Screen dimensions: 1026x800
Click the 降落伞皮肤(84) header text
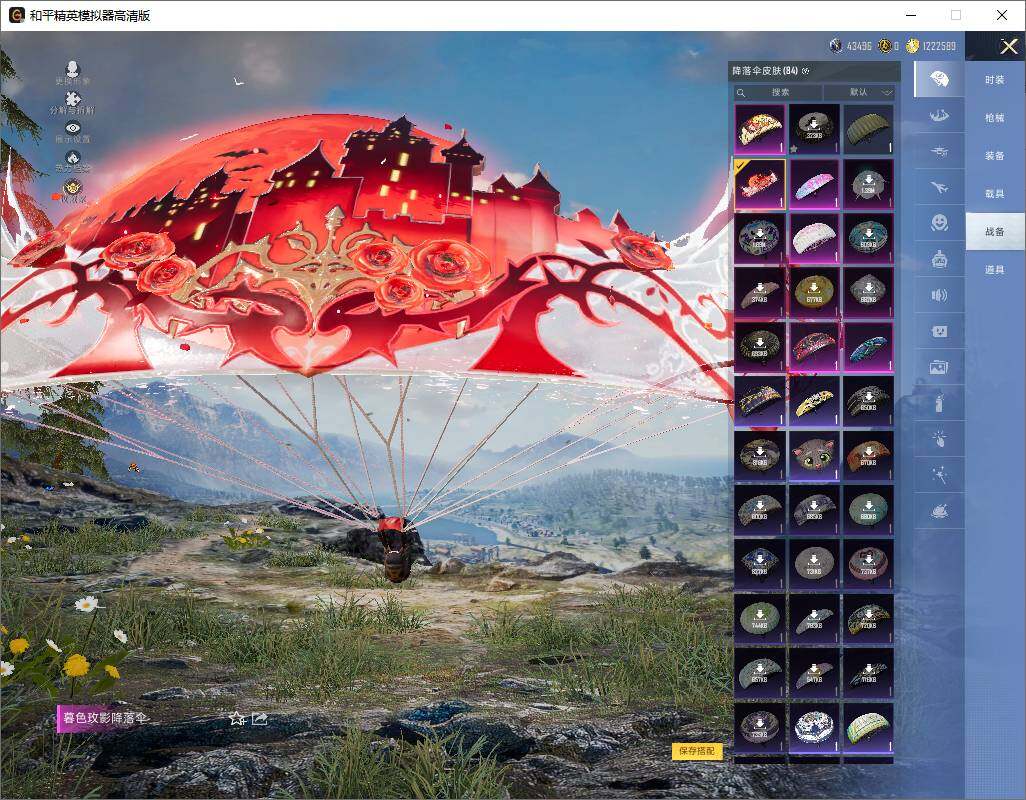tap(765, 71)
